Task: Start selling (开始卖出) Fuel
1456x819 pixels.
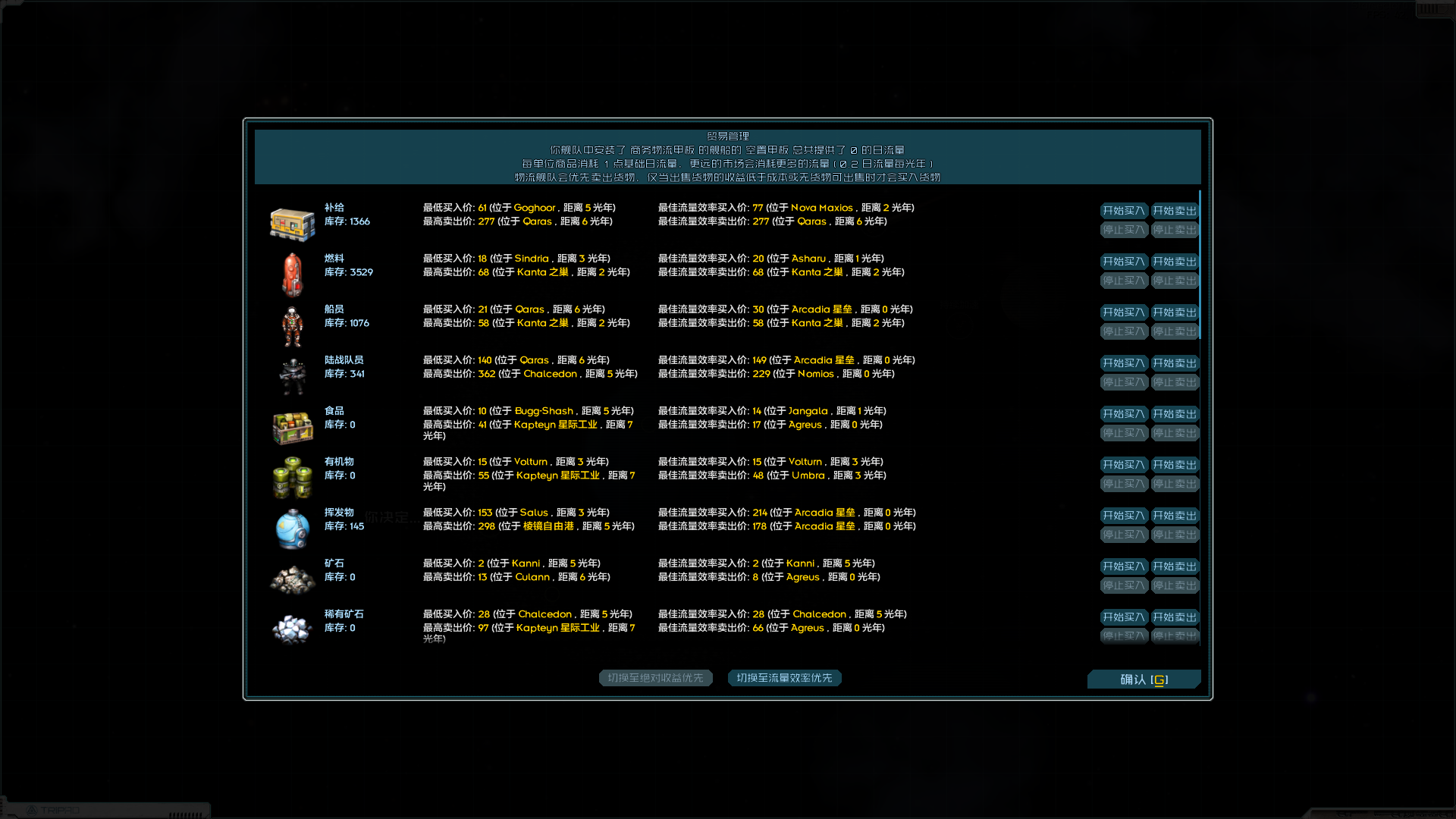Action: [1175, 262]
